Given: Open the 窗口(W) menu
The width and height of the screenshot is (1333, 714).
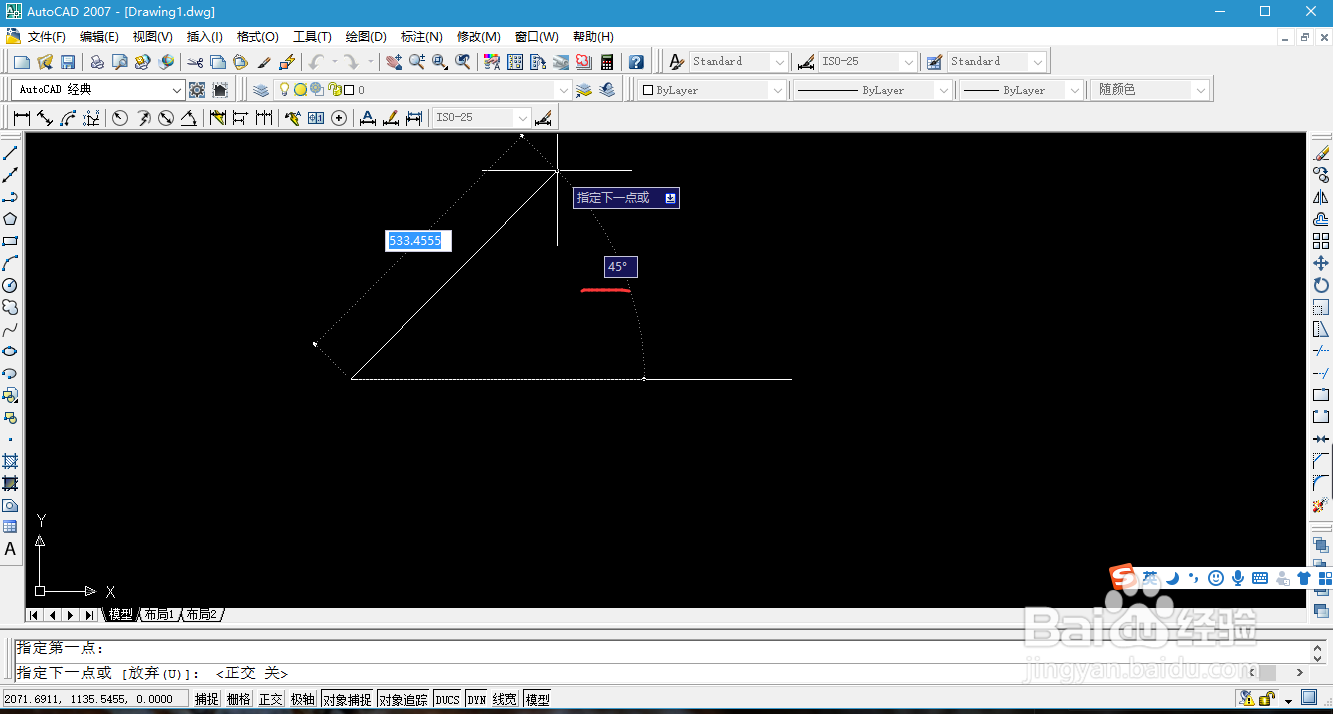Looking at the screenshot, I should click(536, 37).
